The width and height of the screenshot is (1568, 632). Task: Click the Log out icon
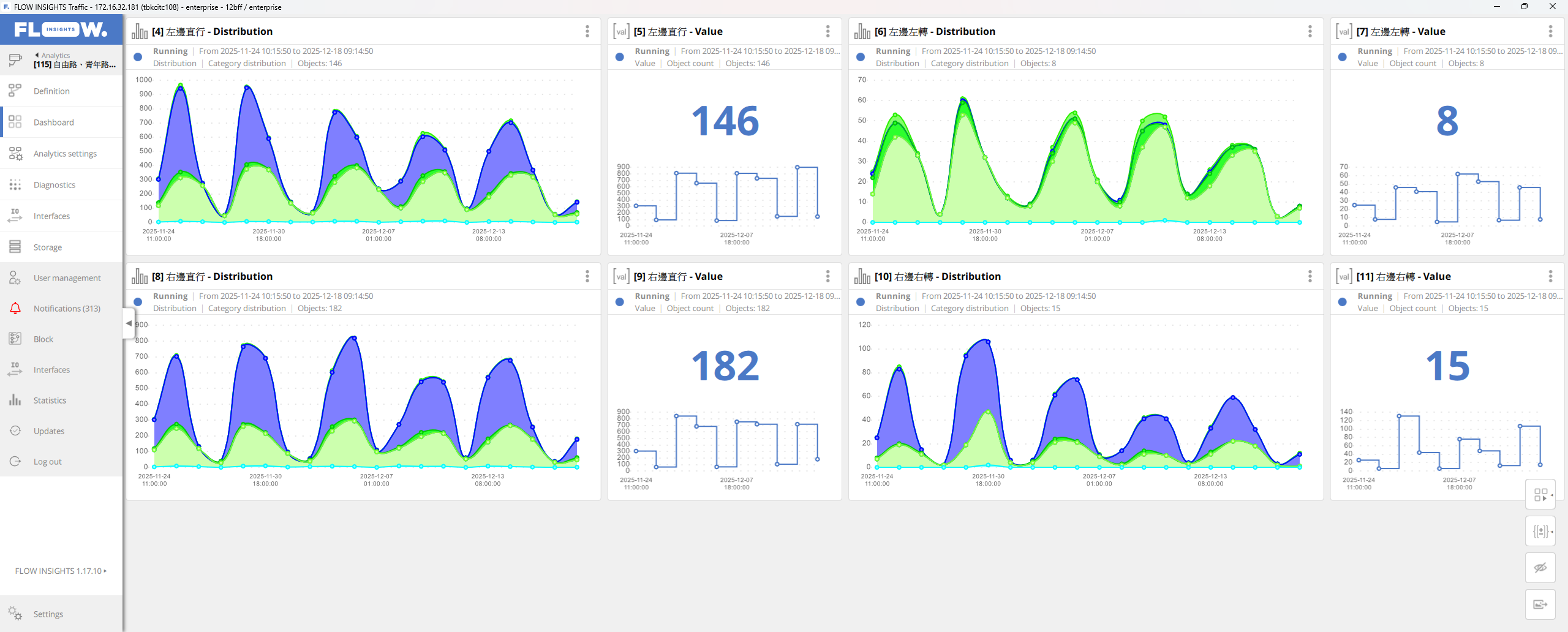pos(15,461)
